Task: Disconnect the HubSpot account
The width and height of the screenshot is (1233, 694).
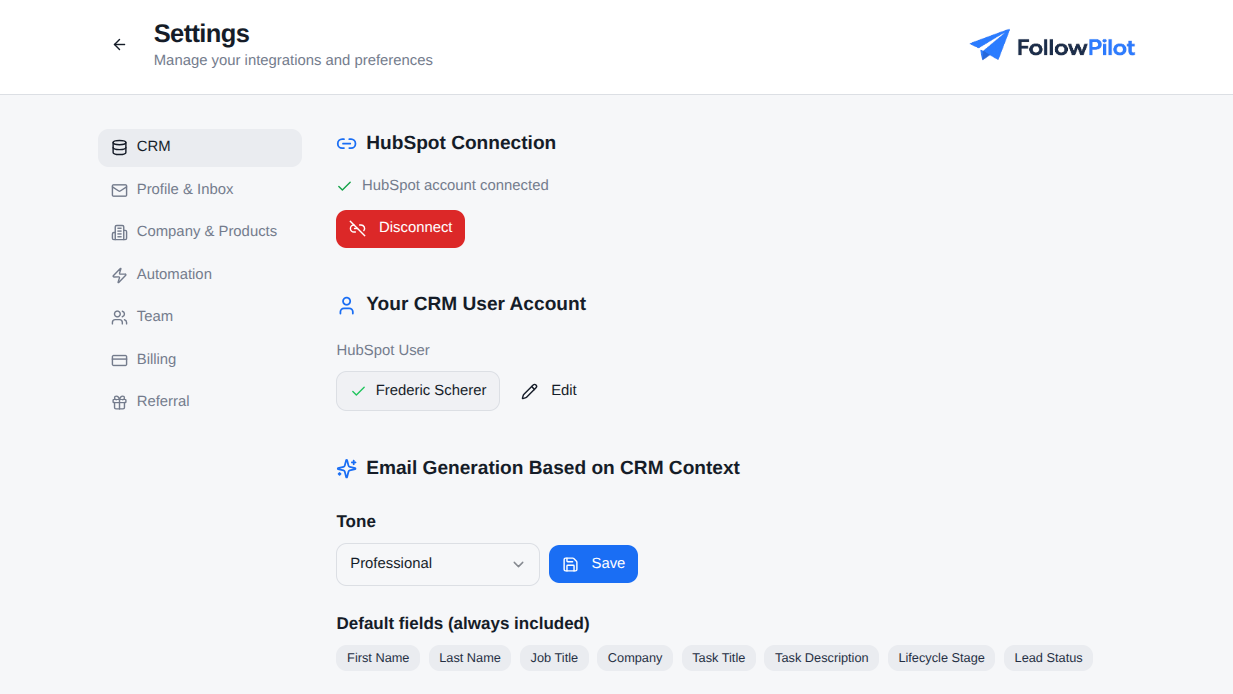Action: click(x=400, y=228)
